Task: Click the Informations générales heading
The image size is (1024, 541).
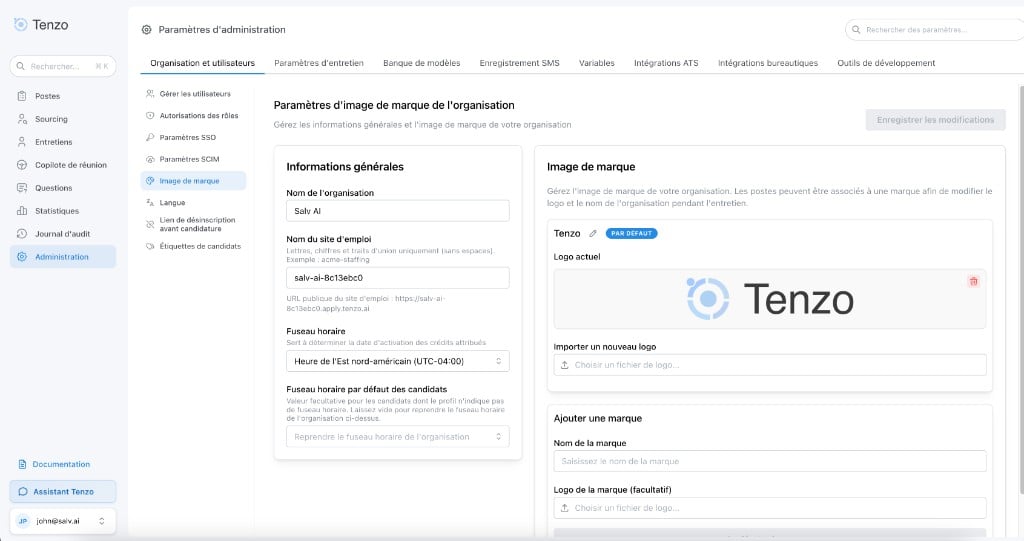Action: click(x=345, y=167)
